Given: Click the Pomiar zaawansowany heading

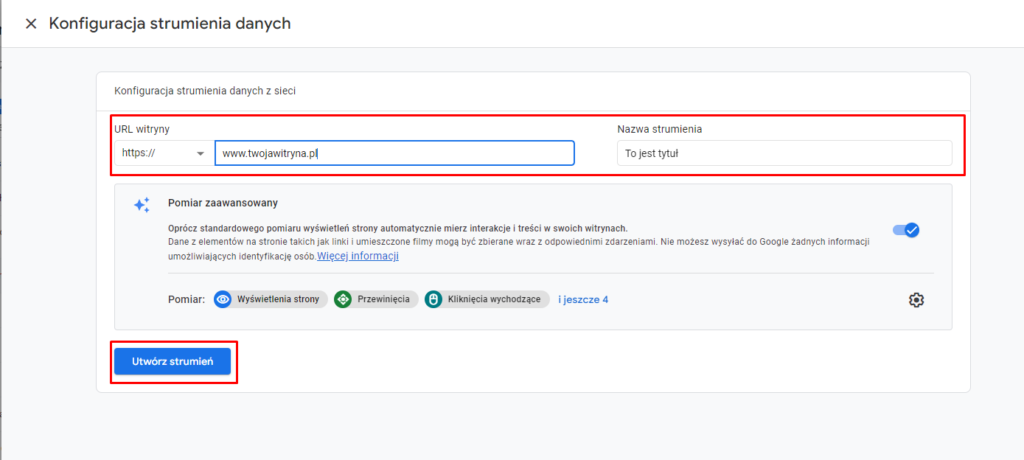Looking at the screenshot, I should (217, 203).
